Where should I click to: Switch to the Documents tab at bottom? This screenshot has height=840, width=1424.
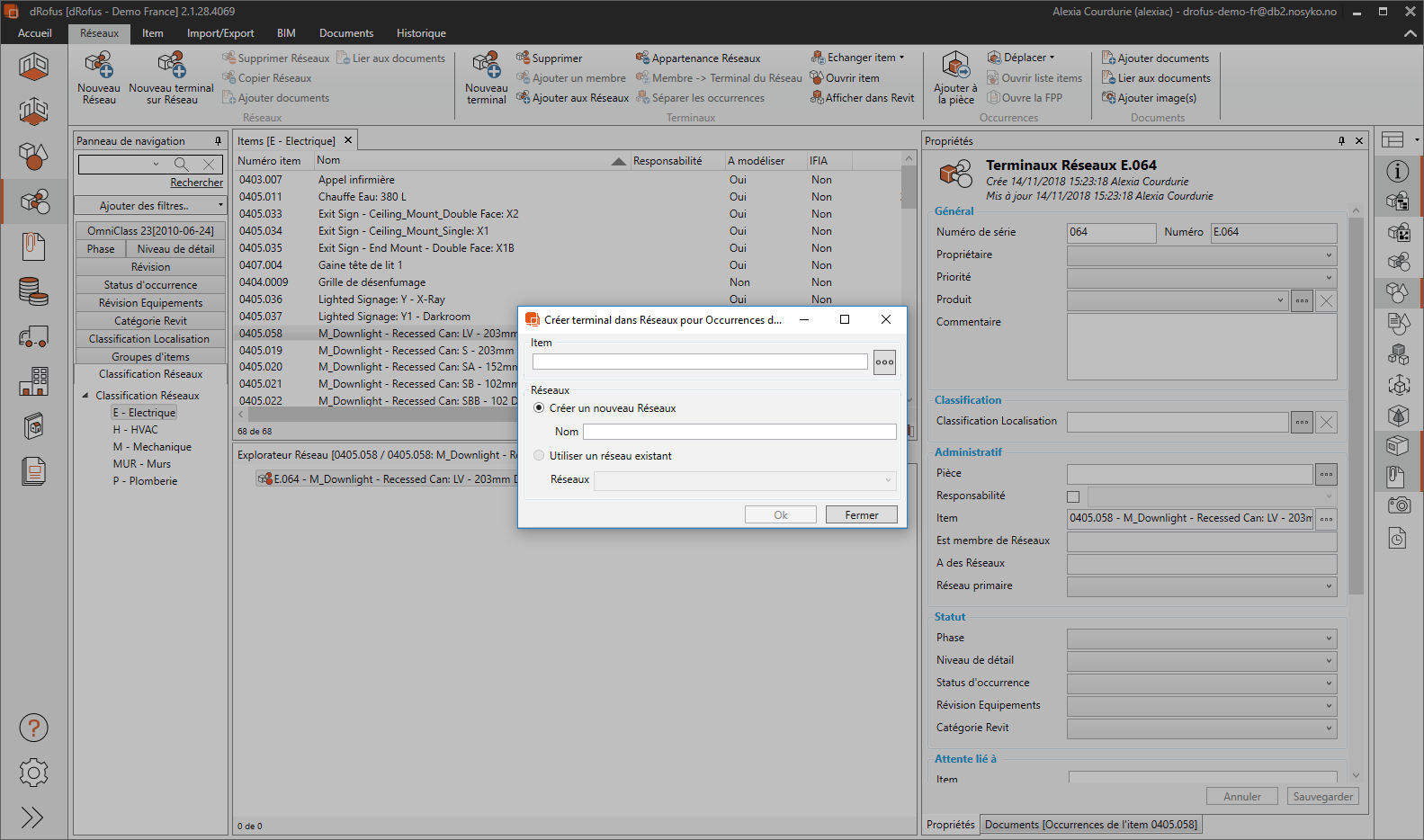click(x=1090, y=825)
